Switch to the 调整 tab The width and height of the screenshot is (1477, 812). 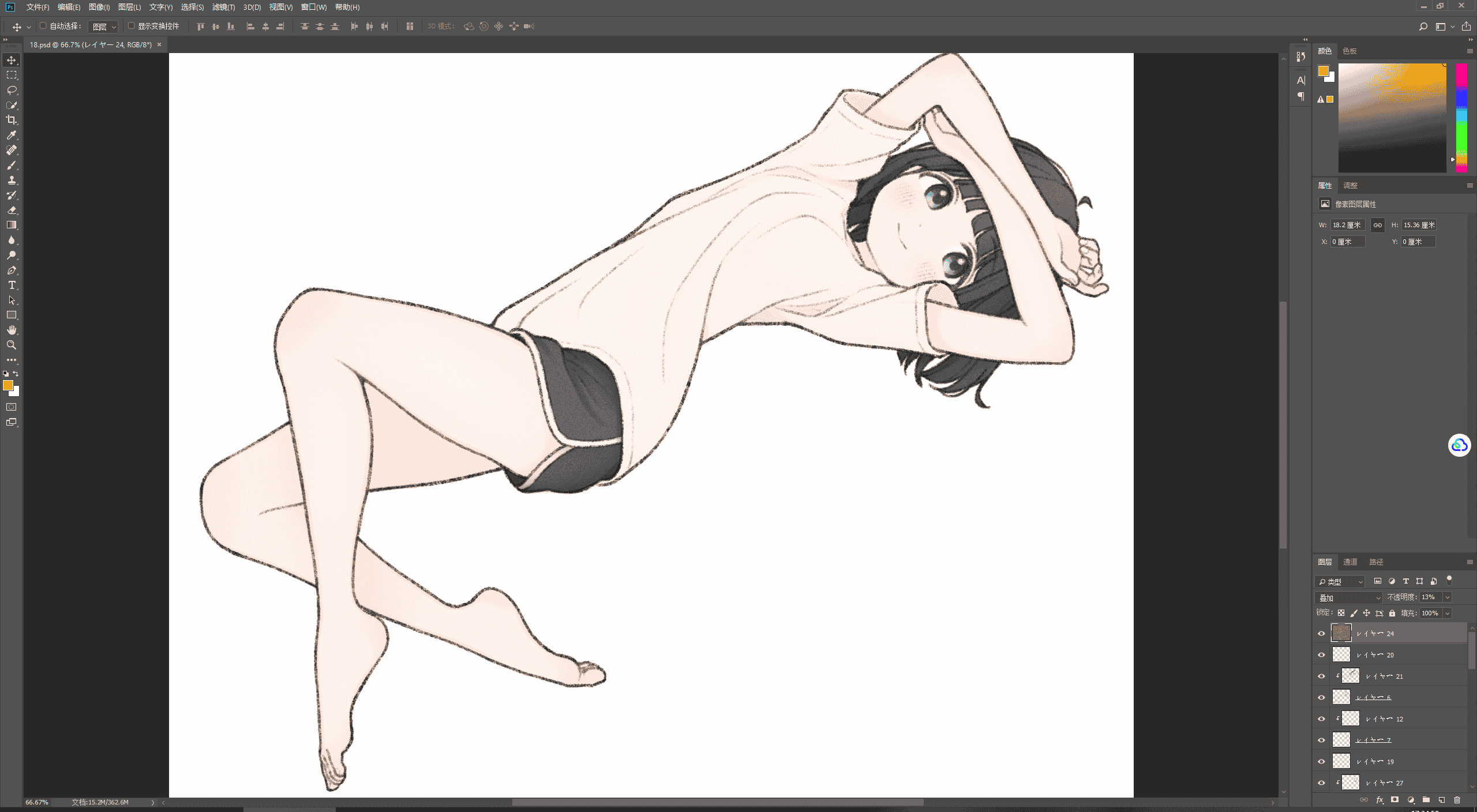pyautogui.click(x=1350, y=185)
